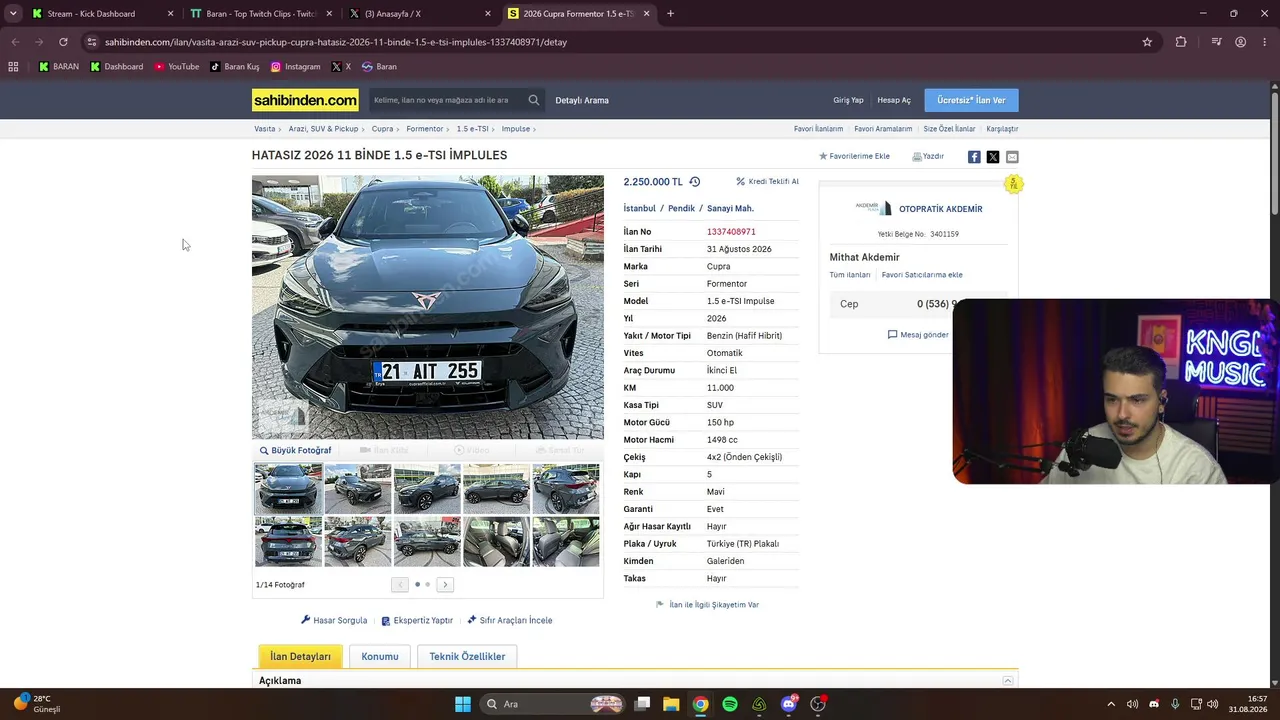Open the OBS icon on the taskbar

point(818,704)
